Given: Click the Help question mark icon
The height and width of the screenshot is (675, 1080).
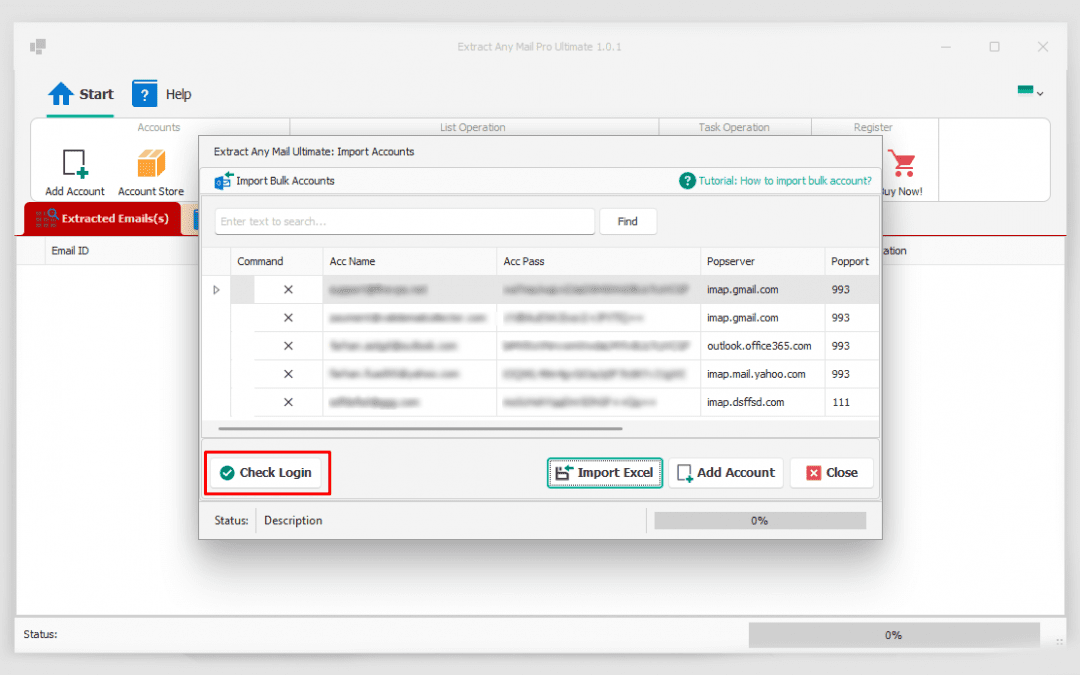Looking at the screenshot, I should pos(145,94).
